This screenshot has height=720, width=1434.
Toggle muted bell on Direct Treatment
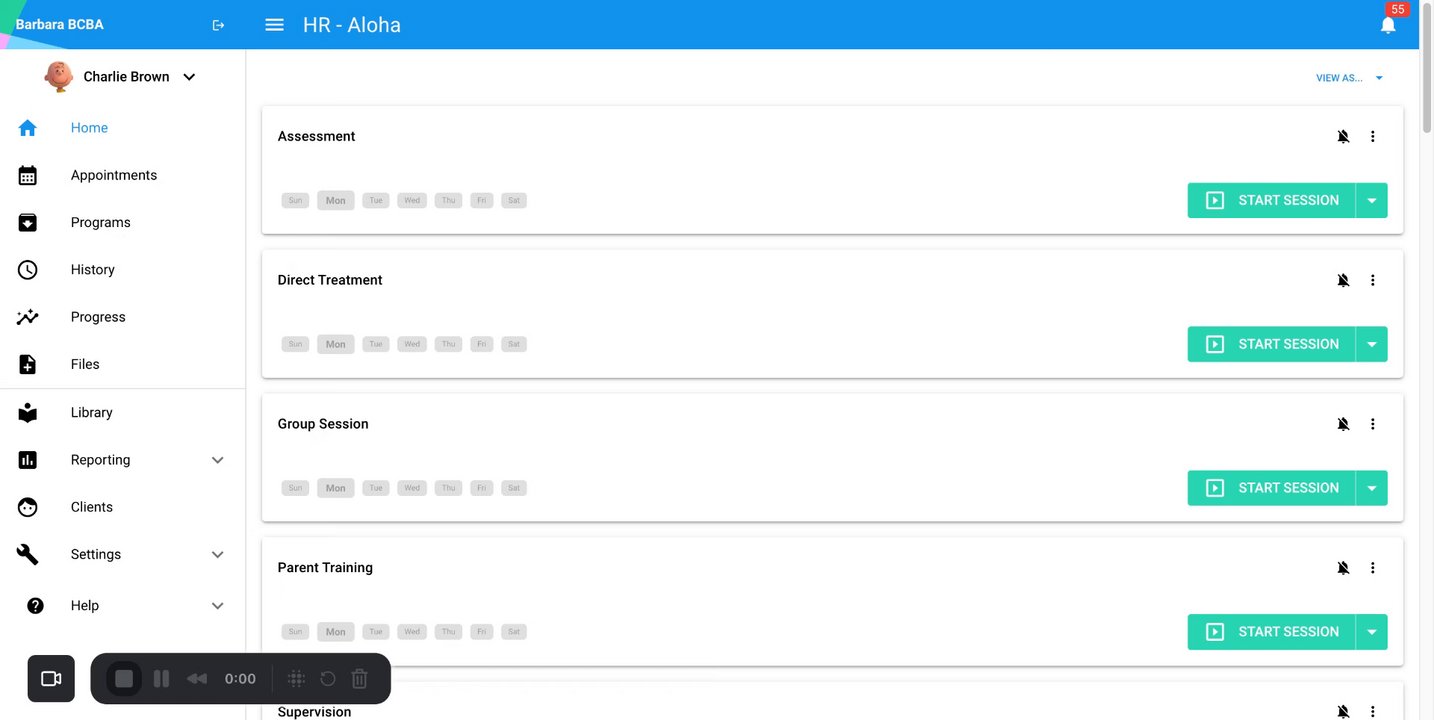pos(1343,280)
